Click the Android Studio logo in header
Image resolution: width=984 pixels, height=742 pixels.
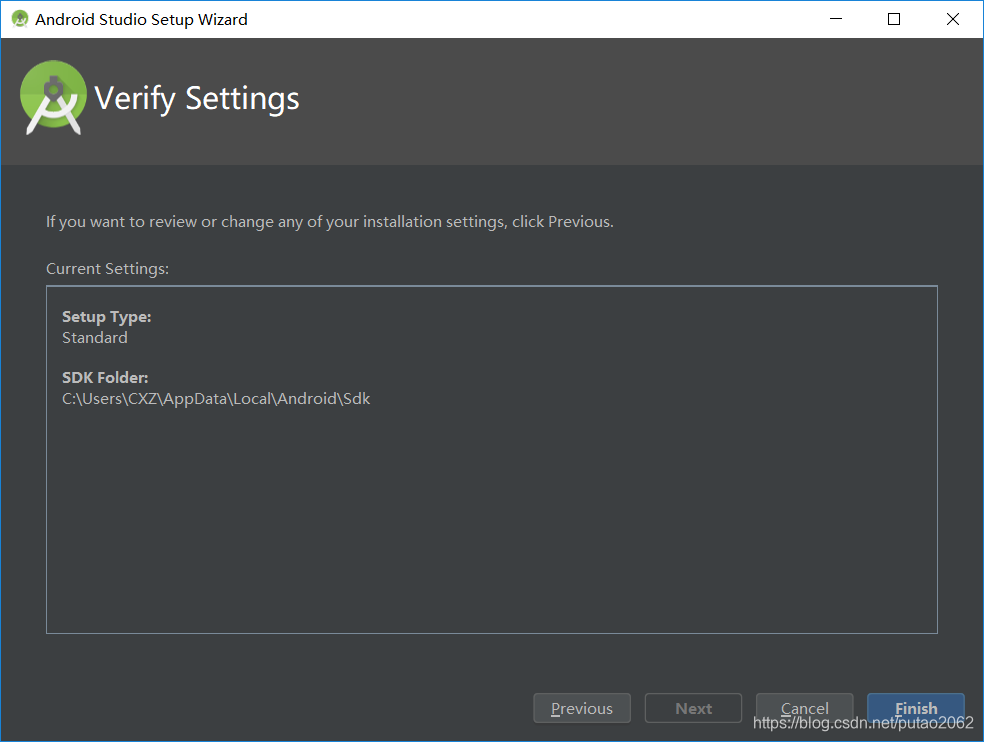tap(53, 97)
